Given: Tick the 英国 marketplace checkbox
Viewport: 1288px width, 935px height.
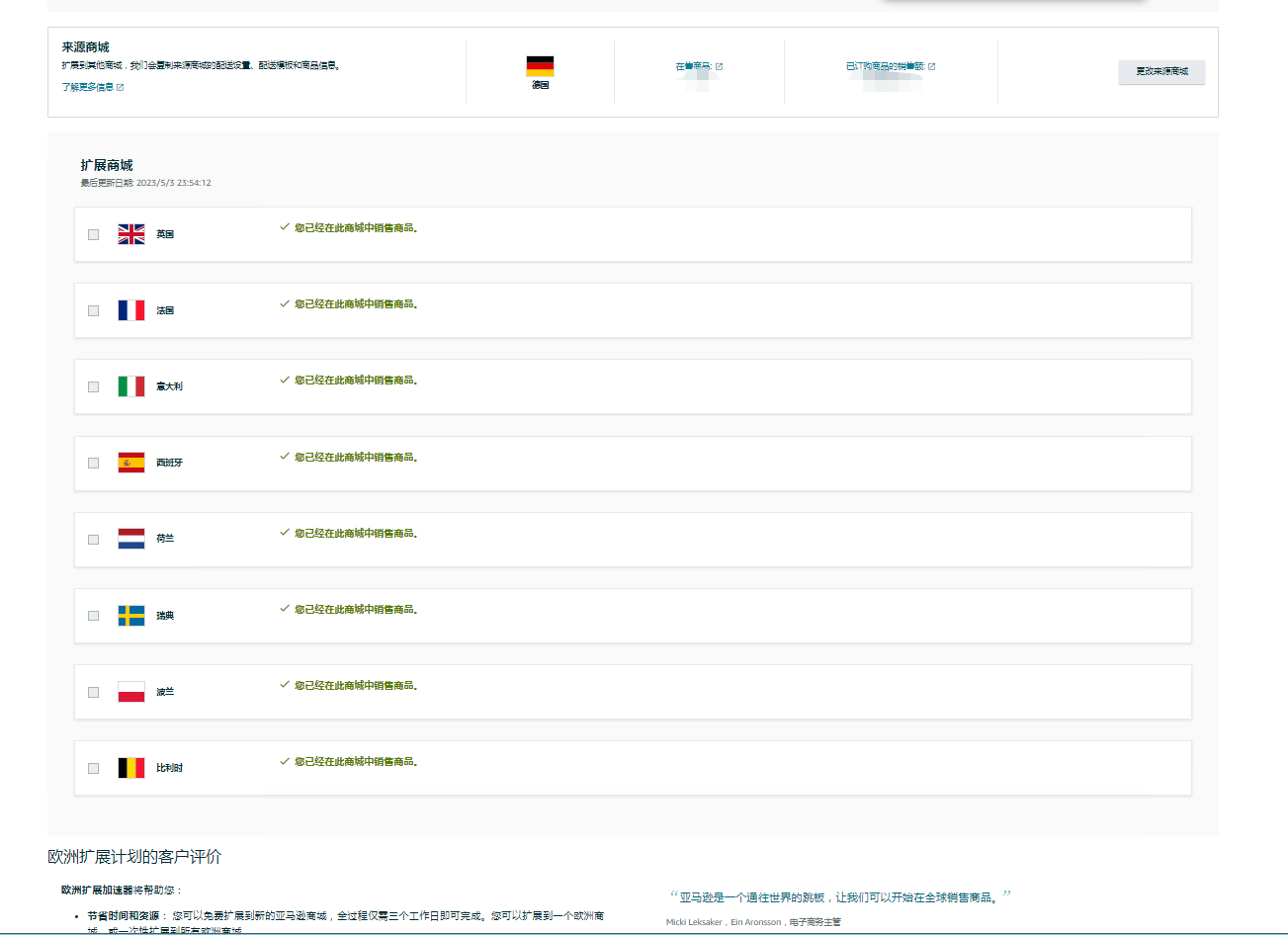Looking at the screenshot, I should tap(94, 234).
